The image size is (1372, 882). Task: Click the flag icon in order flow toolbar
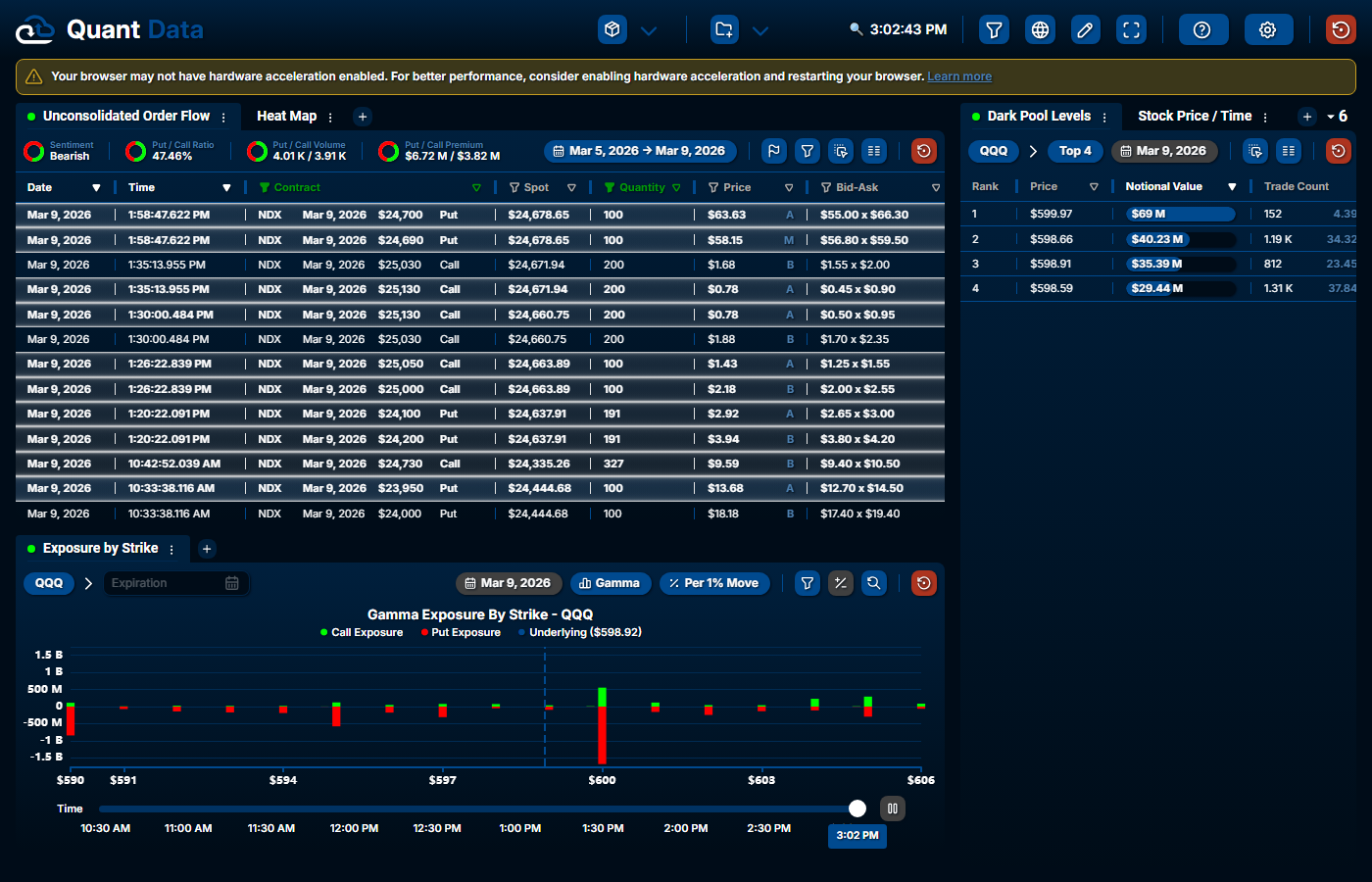click(x=774, y=151)
